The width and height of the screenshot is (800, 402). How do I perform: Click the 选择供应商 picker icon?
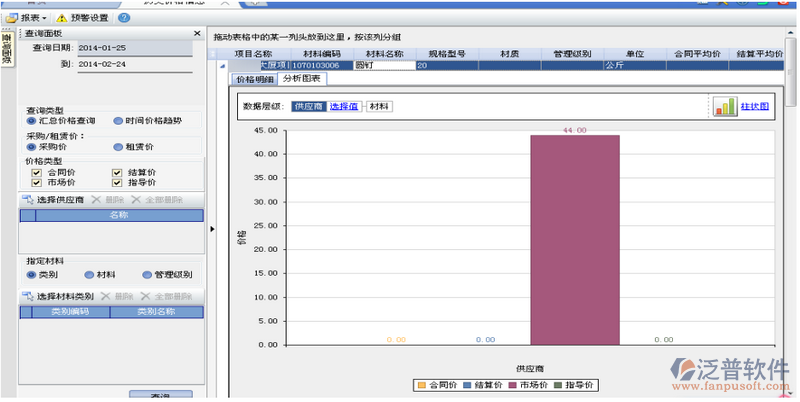[x=28, y=200]
